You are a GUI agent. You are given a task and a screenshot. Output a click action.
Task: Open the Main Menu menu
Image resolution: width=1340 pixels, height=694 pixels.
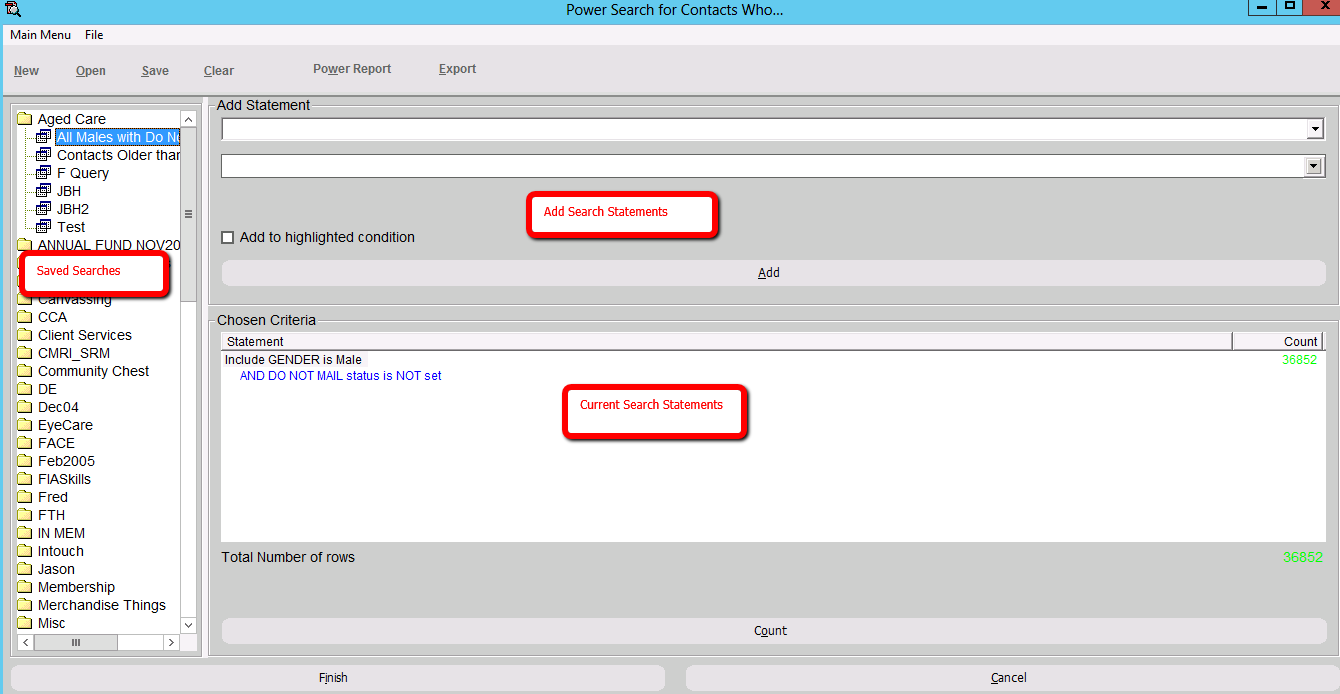40,35
